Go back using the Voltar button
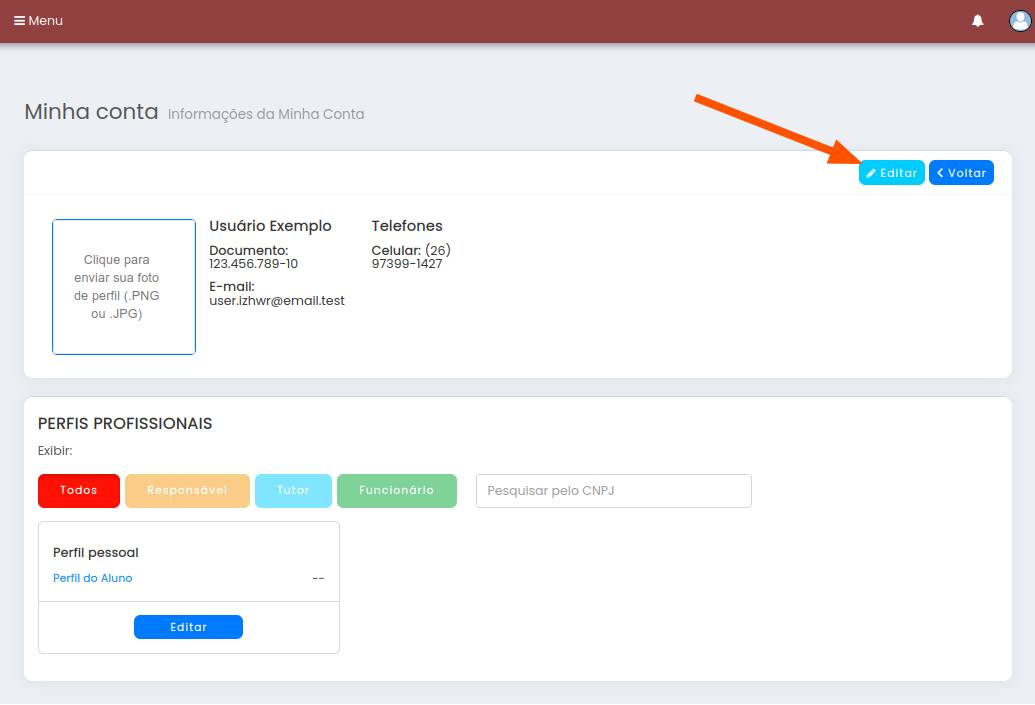1035x705 pixels. coord(961,173)
